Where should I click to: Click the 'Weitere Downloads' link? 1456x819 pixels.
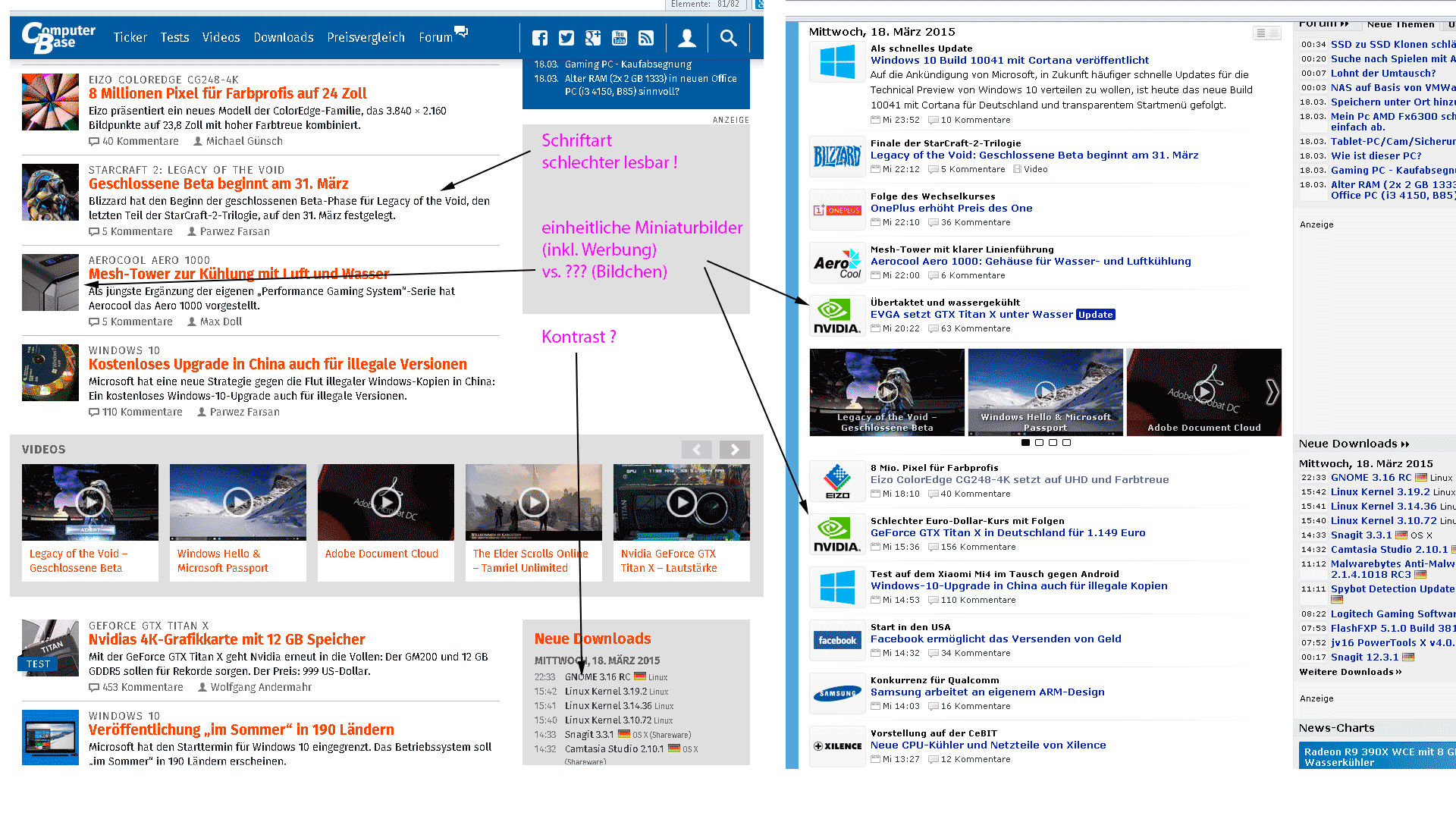[x=1350, y=672]
